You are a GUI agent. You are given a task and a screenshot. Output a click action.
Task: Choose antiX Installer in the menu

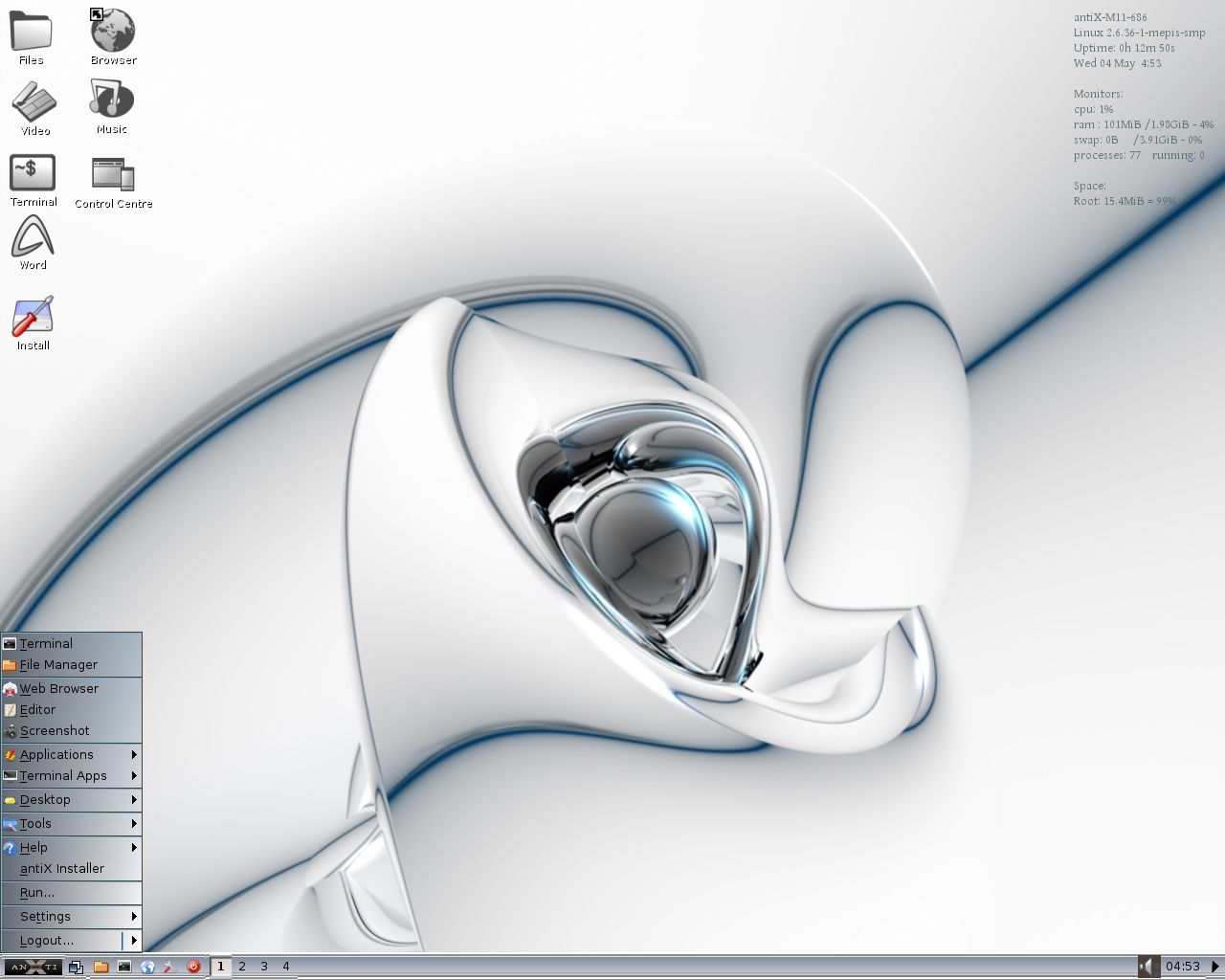[62, 869]
